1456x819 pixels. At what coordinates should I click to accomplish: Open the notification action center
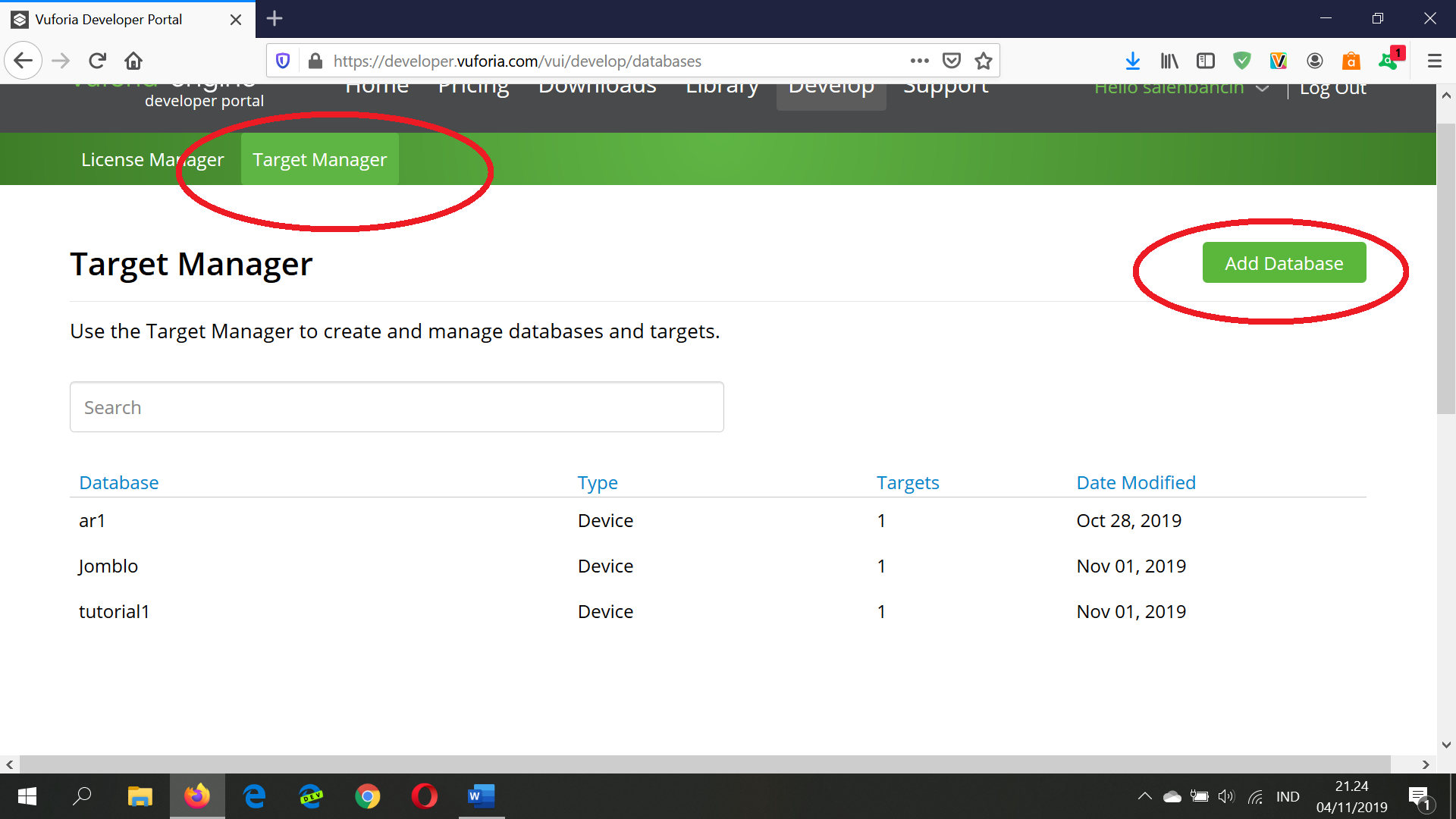(x=1420, y=797)
